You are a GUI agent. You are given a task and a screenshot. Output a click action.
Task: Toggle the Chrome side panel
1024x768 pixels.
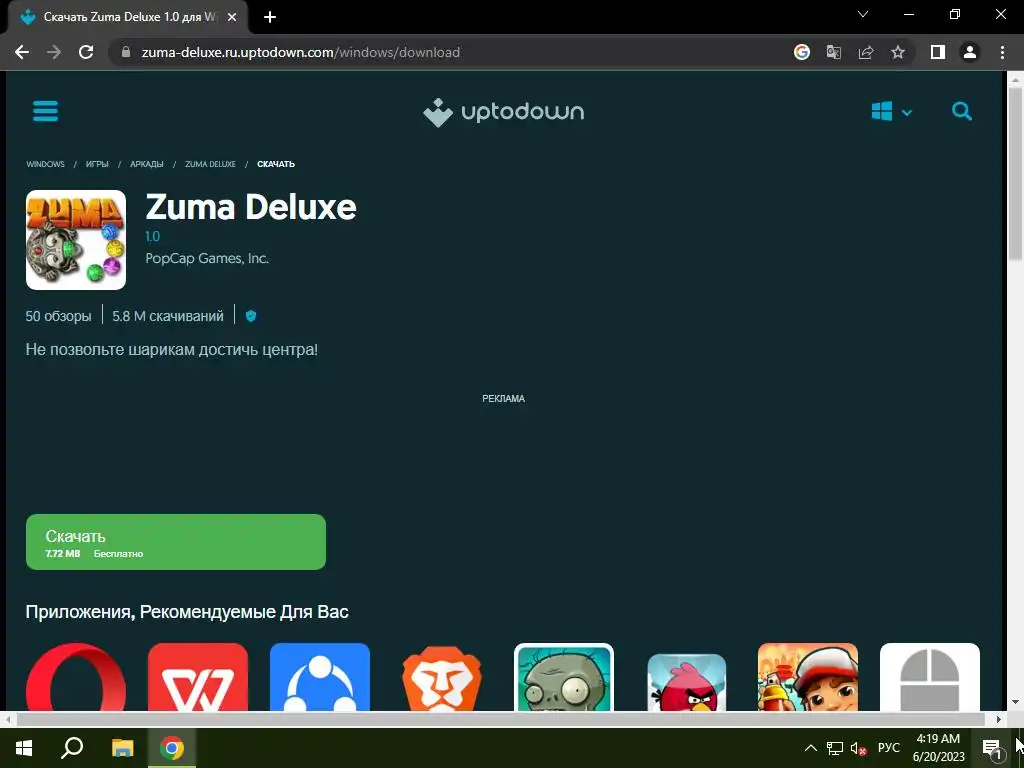click(938, 52)
